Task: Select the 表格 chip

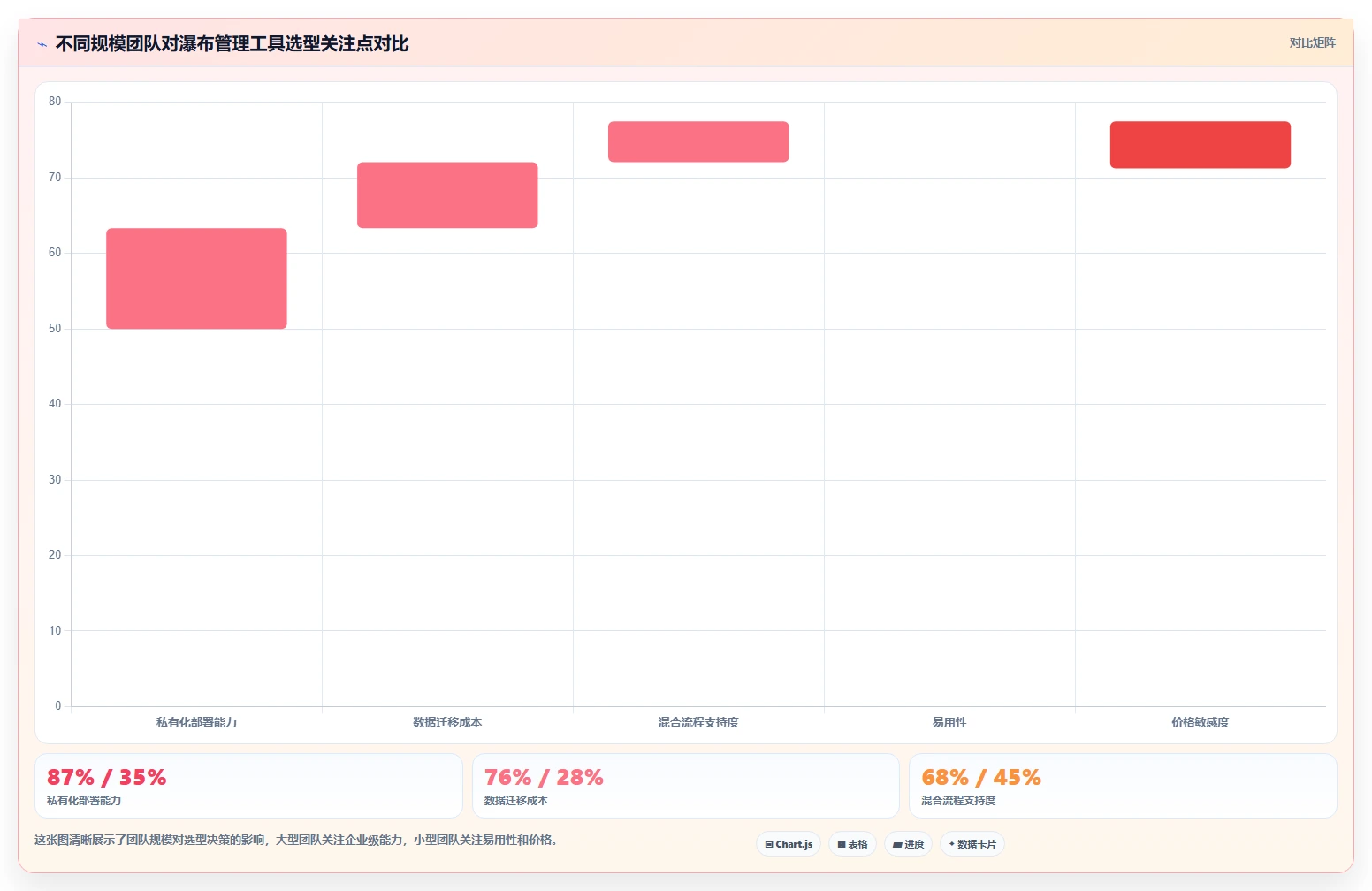Action: (x=852, y=844)
